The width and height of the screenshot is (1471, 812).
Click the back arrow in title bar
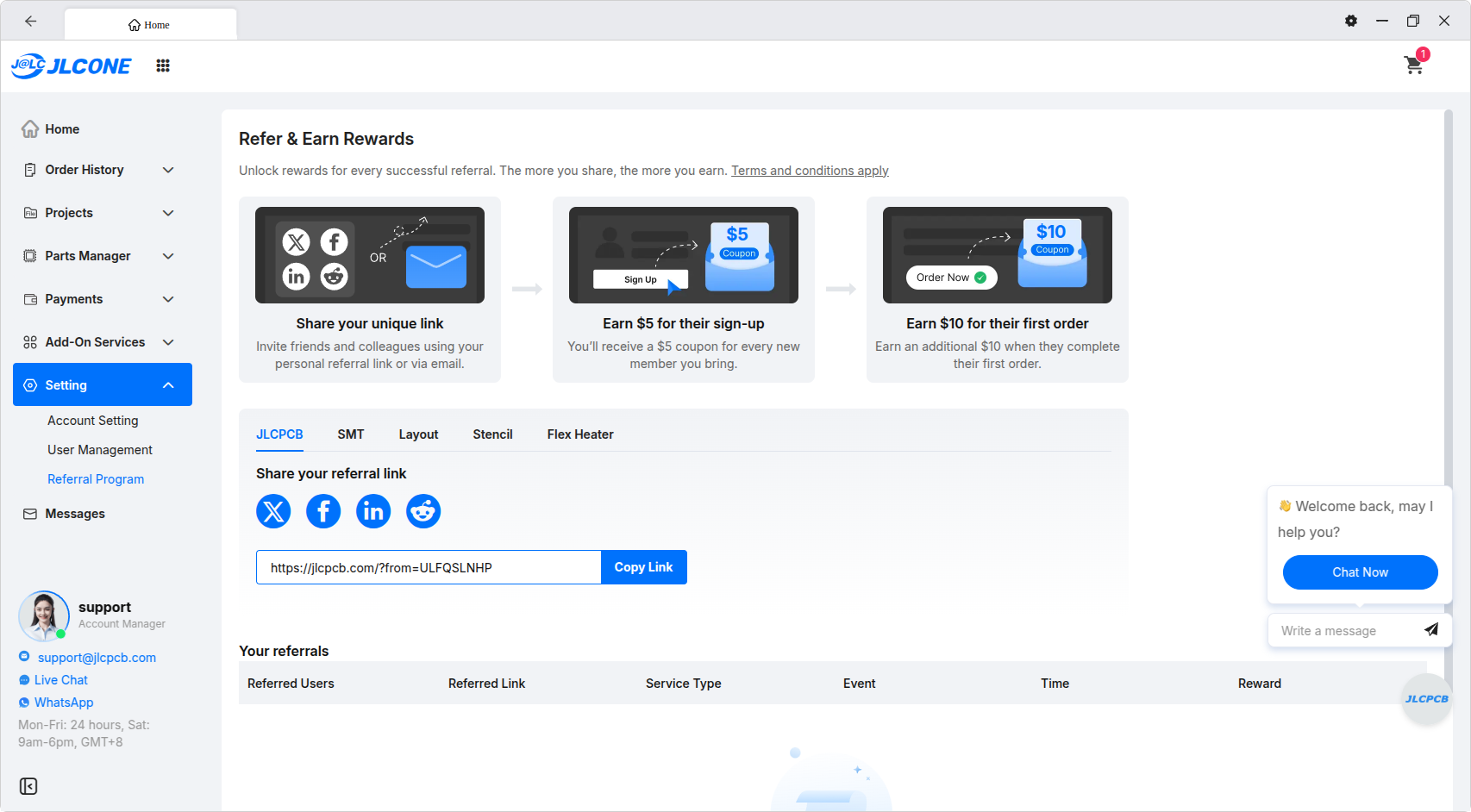(31, 21)
